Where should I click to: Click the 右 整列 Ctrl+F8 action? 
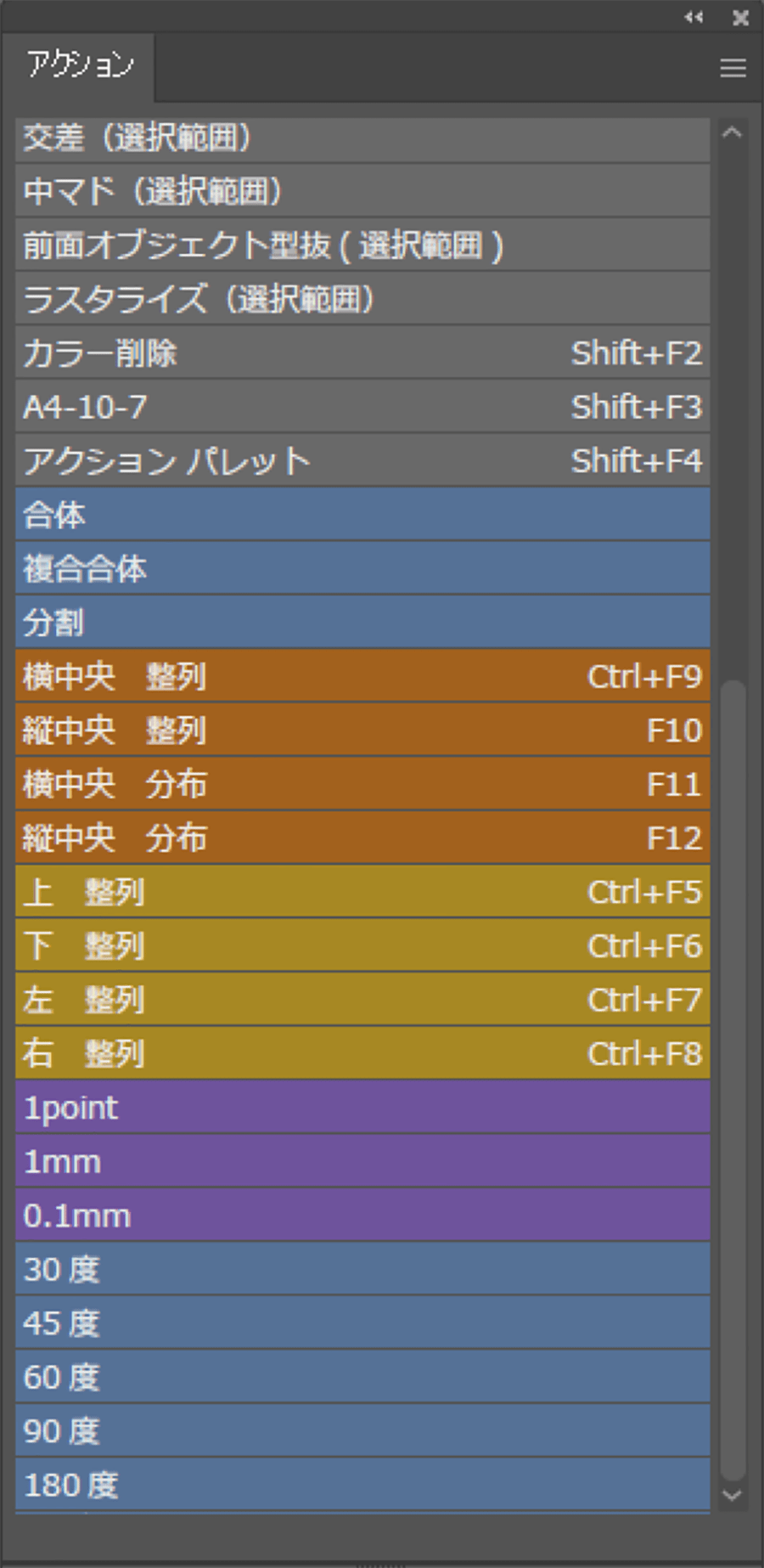coord(362,1054)
